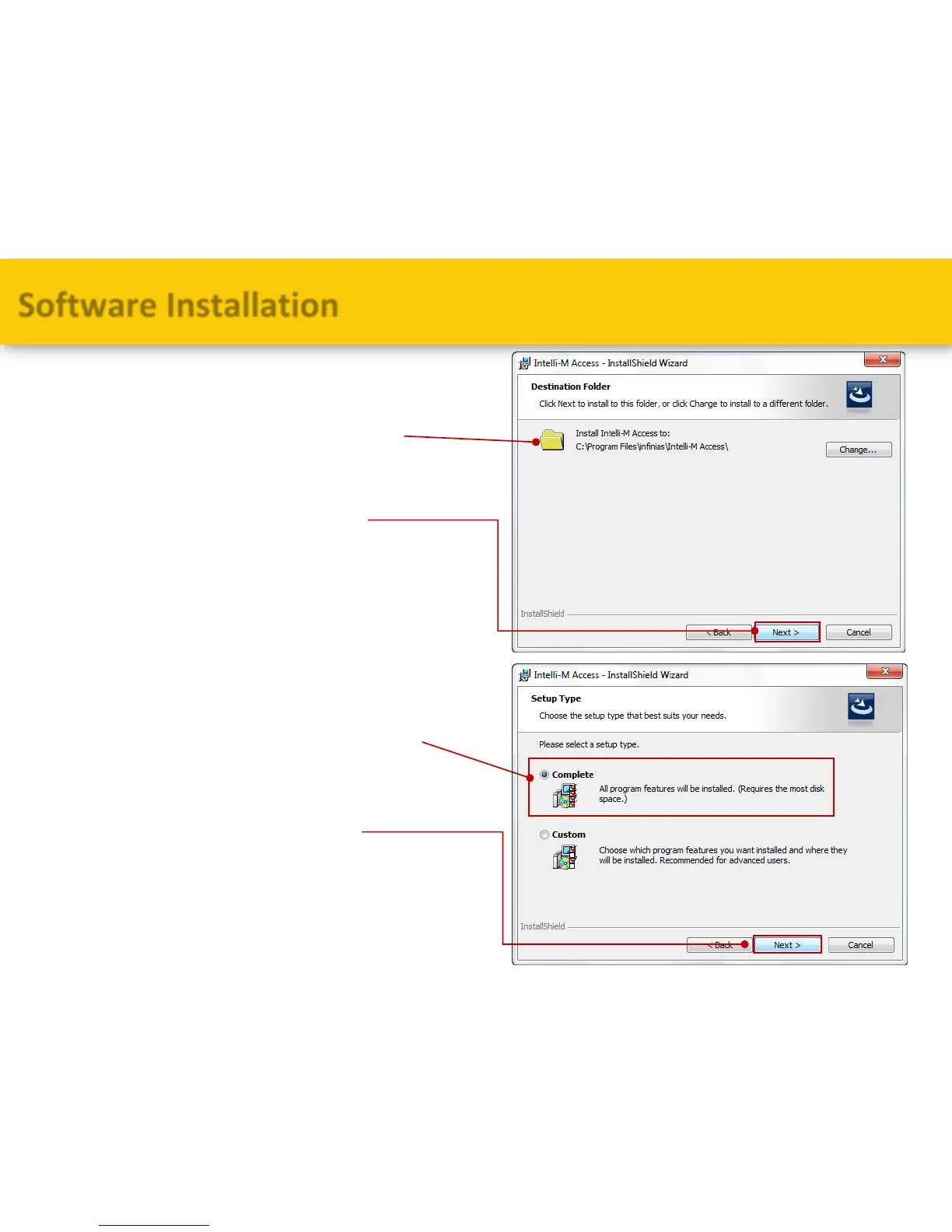Image resolution: width=952 pixels, height=1232 pixels.
Task: Close the Destination Folder wizard window
Action: tap(883, 359)
